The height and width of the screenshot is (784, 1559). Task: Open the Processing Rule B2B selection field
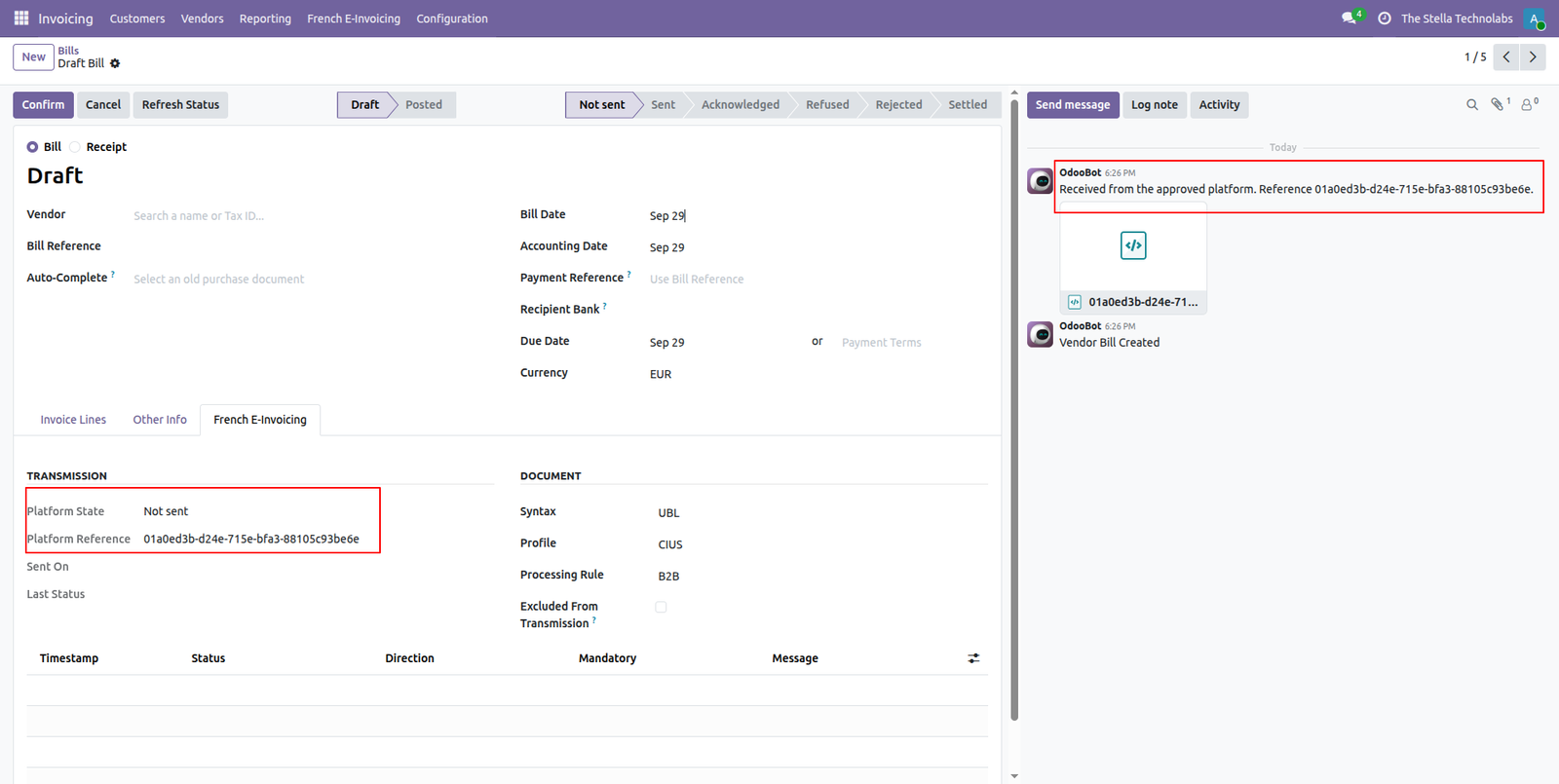822,576
